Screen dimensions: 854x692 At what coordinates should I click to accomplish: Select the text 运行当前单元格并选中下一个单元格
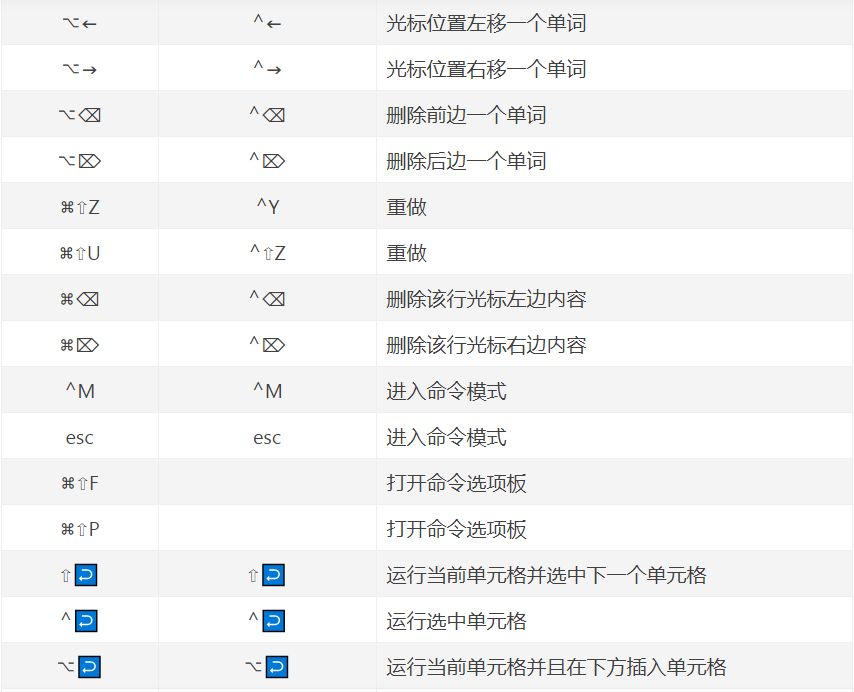click(546, 575)
